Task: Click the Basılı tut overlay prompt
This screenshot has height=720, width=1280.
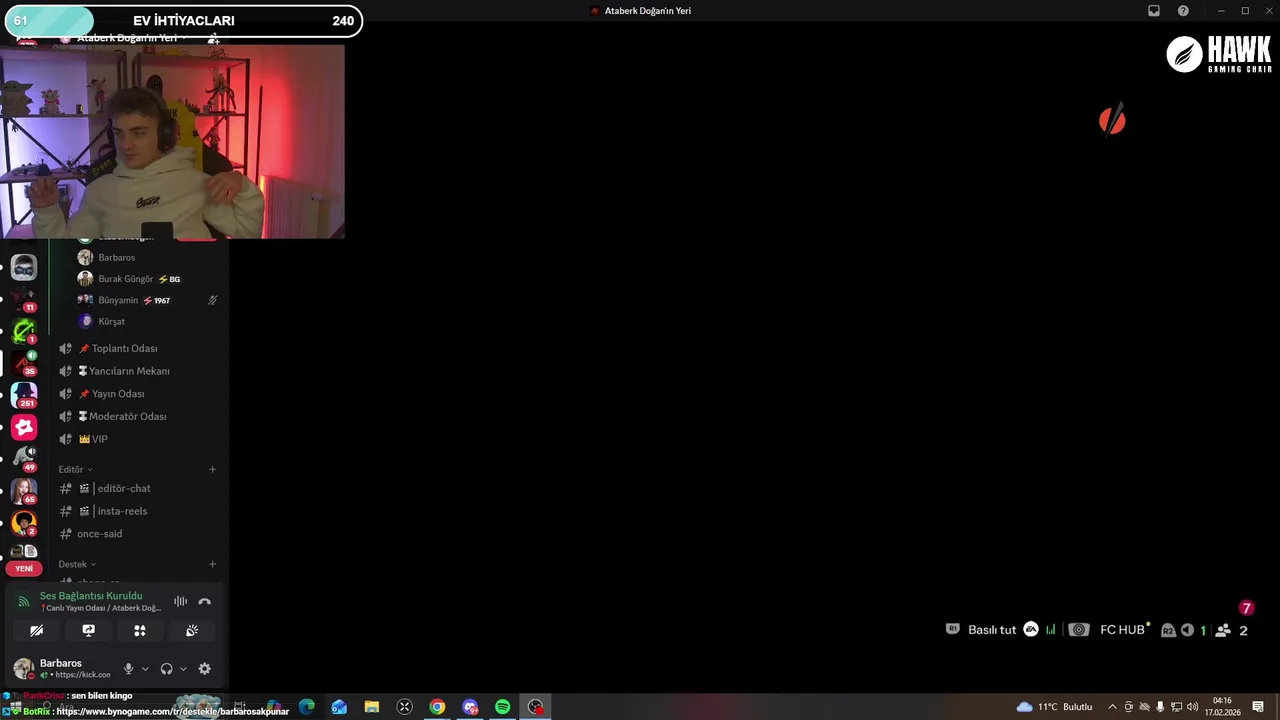Action: (x=992, y=630)
